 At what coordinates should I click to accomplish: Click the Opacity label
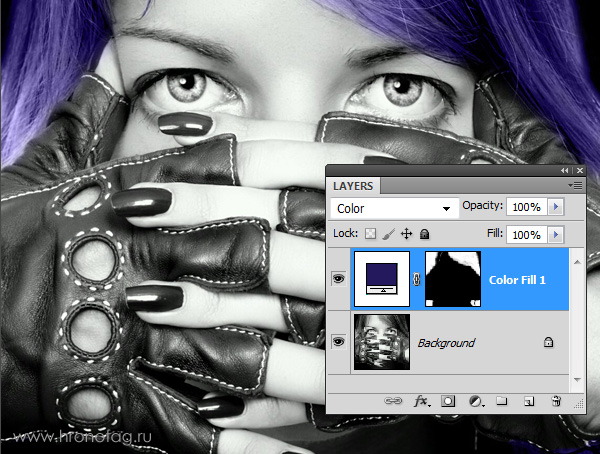(482, 206)
